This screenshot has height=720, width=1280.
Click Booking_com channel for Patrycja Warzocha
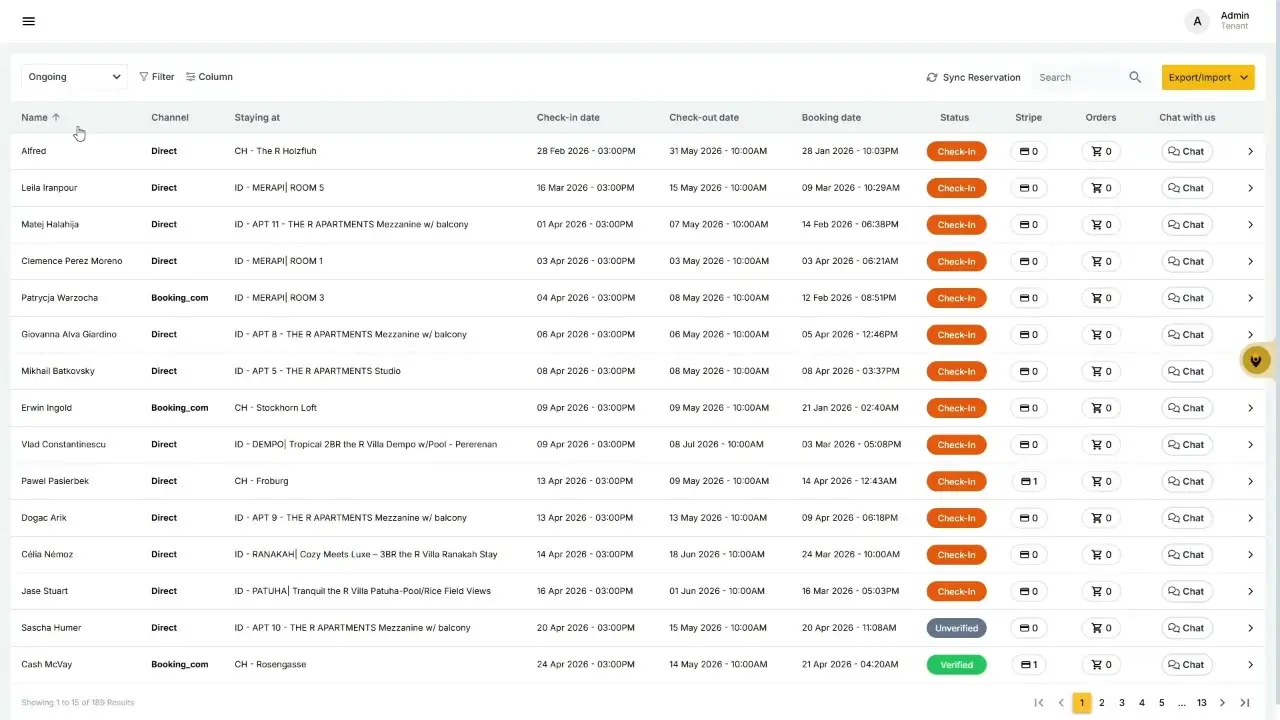(180, 298)
